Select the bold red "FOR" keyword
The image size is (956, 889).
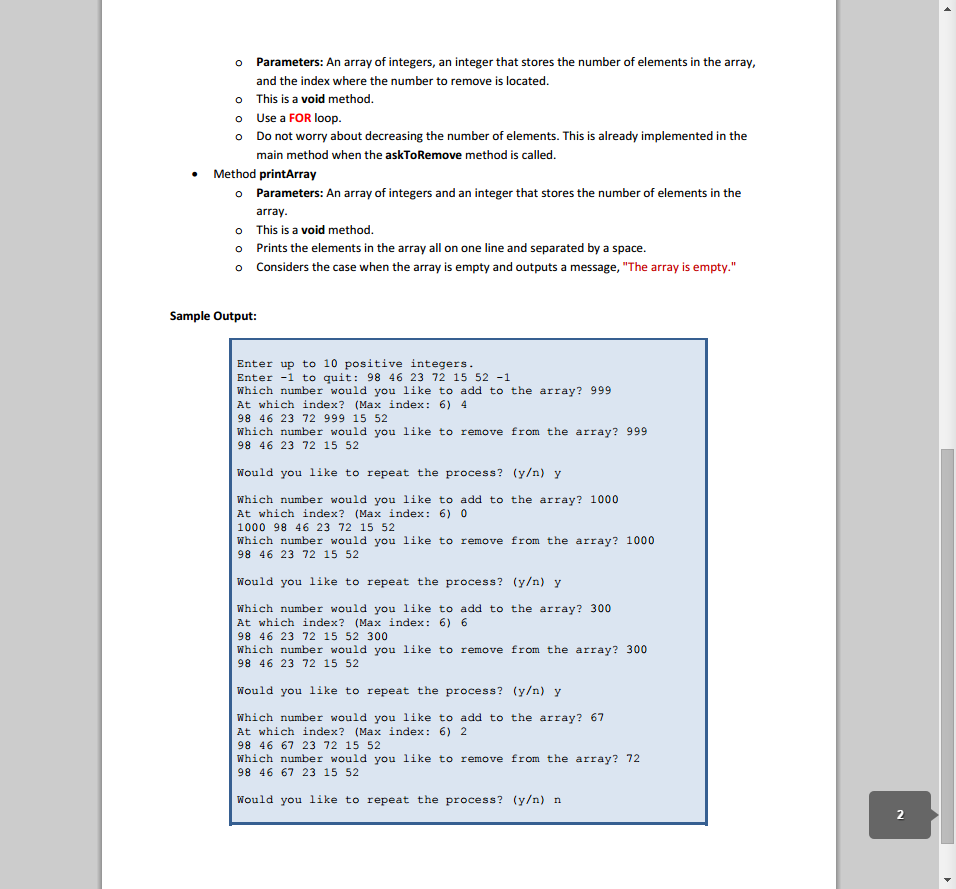pyautogui.click(x=299, y=117)
